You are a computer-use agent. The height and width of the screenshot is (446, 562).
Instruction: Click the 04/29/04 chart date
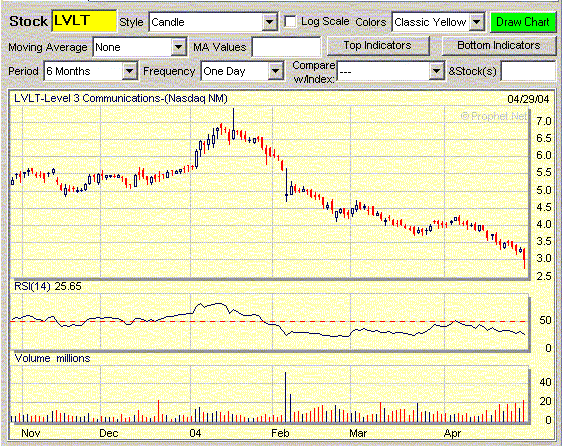point(528,99)
